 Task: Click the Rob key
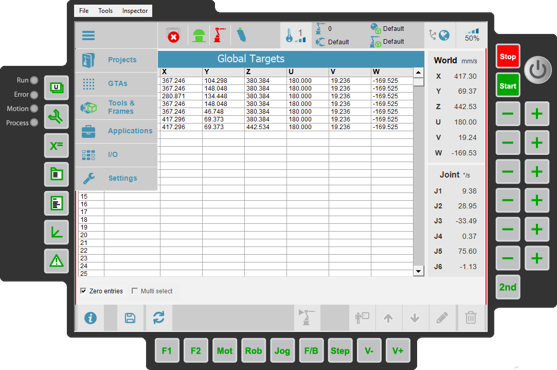click(253, 351)
